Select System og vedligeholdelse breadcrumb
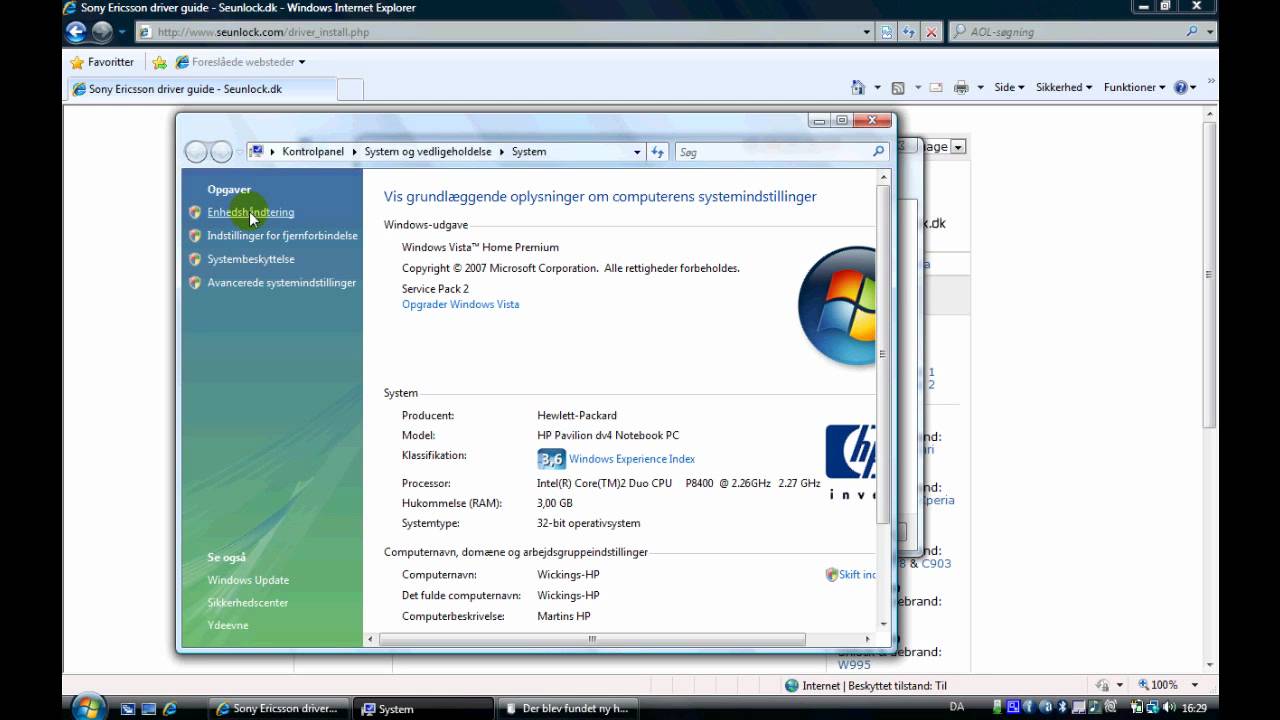This screenshot has width=1280, height=720. pos(428,152)
